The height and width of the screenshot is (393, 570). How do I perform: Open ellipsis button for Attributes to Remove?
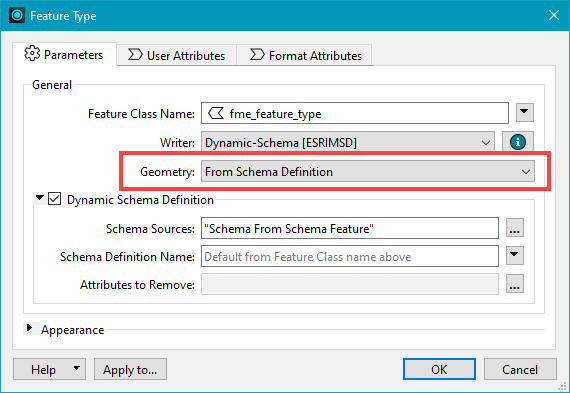[515, 284]
